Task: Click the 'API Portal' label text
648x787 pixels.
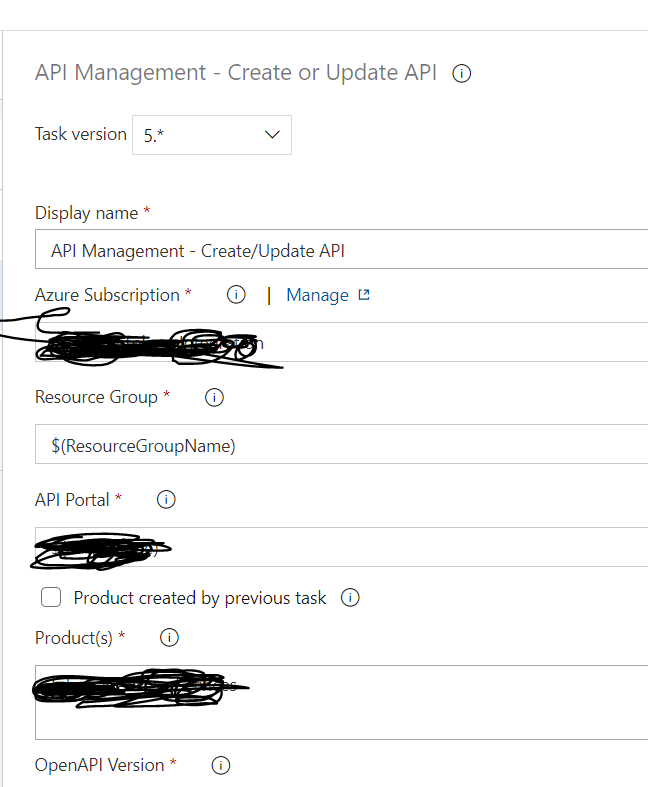Action: point(72,500)
